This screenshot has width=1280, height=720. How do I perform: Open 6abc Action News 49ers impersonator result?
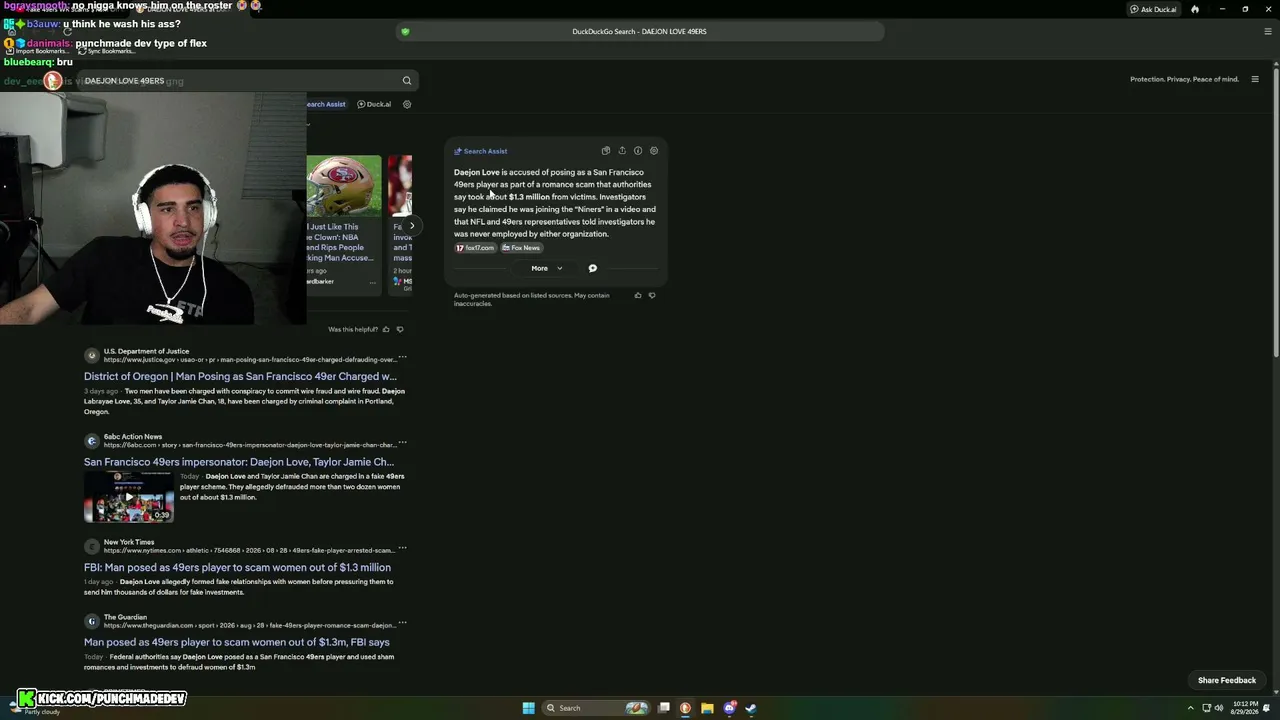pos(239,462)
